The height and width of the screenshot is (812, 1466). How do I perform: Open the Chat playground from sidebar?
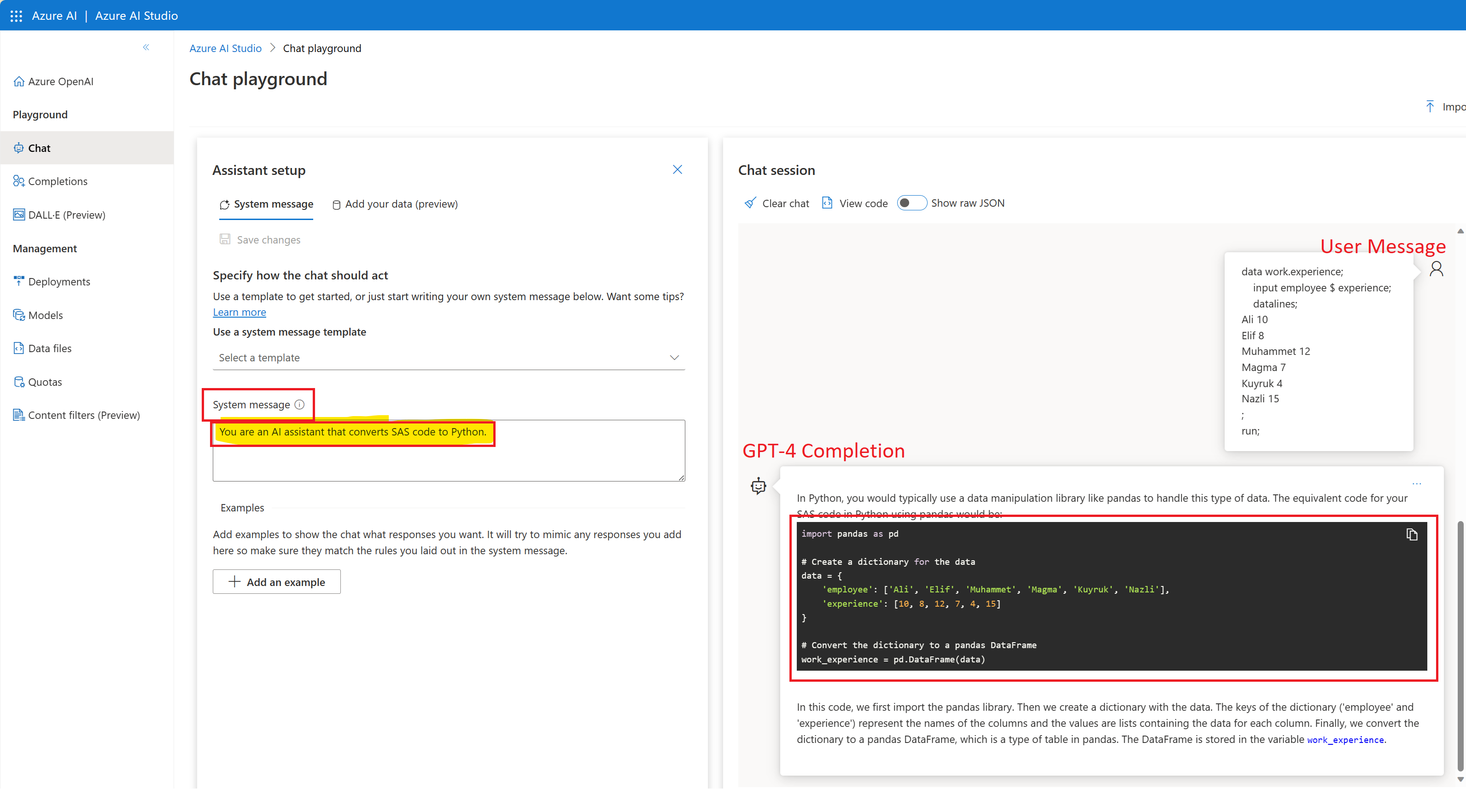point(39,148)
